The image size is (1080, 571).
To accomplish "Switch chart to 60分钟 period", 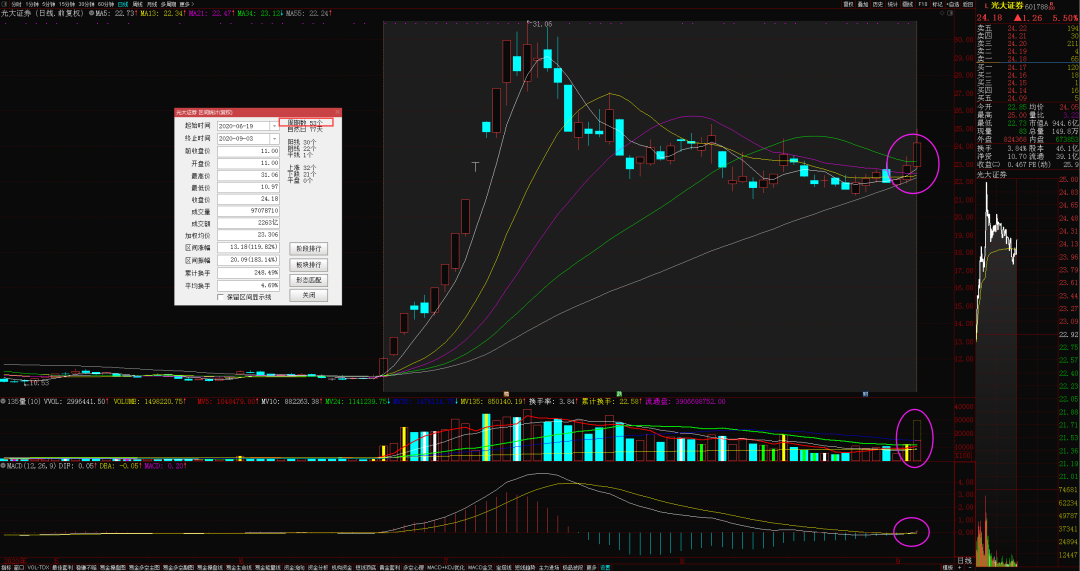I will pyautogui.click(x=106, y=4).
